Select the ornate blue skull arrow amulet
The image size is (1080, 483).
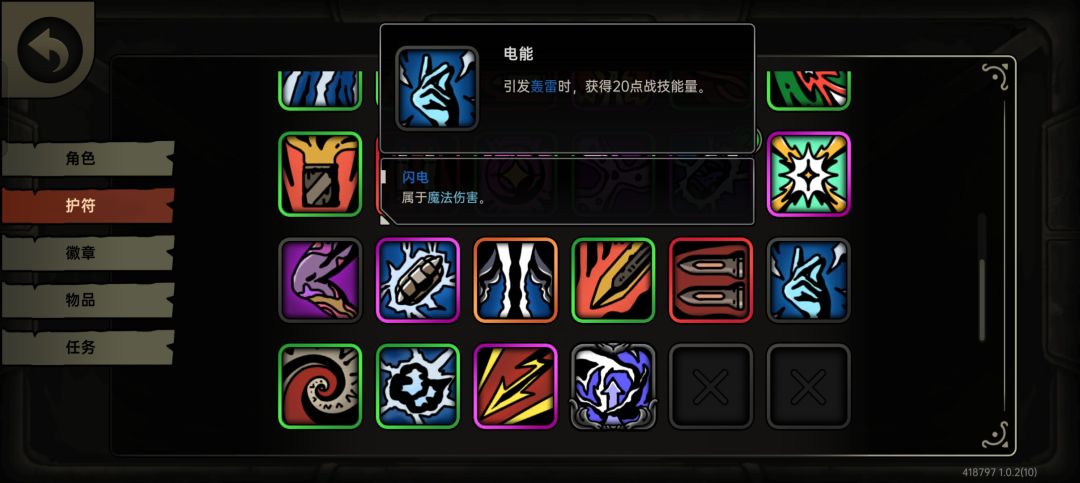[613, 387]
